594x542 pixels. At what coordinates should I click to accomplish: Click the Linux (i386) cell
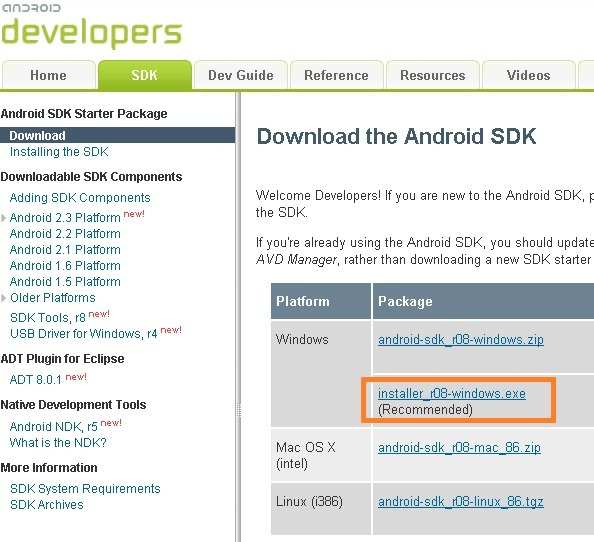[x=321, y=509]
